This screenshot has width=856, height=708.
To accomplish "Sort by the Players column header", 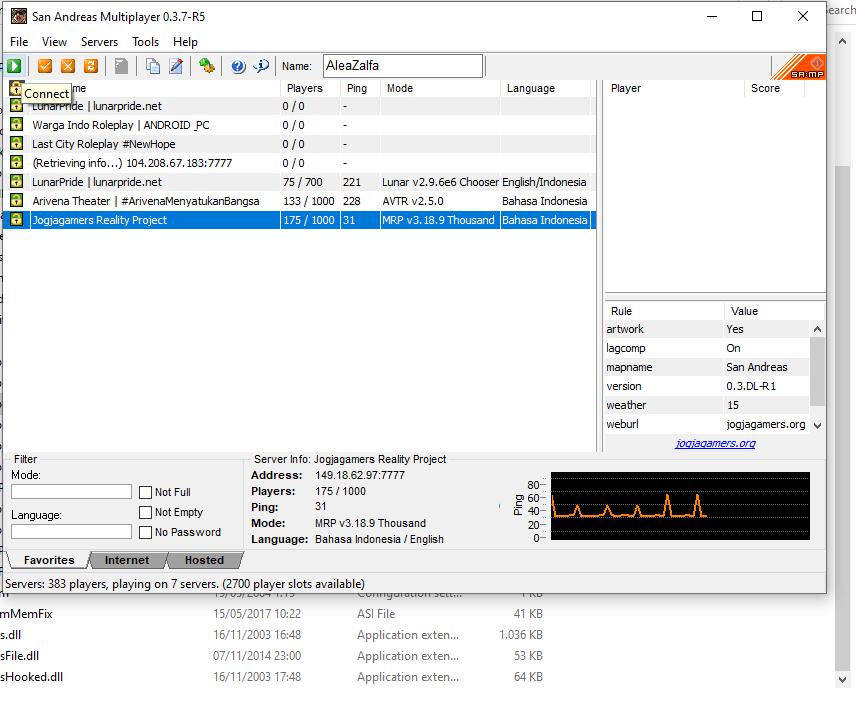I will coord(310,88).
